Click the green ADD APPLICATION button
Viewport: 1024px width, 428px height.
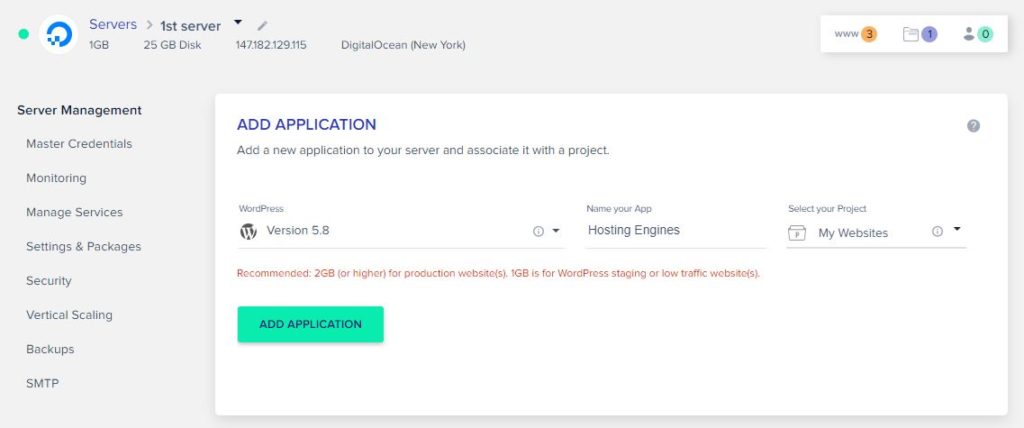310,324
